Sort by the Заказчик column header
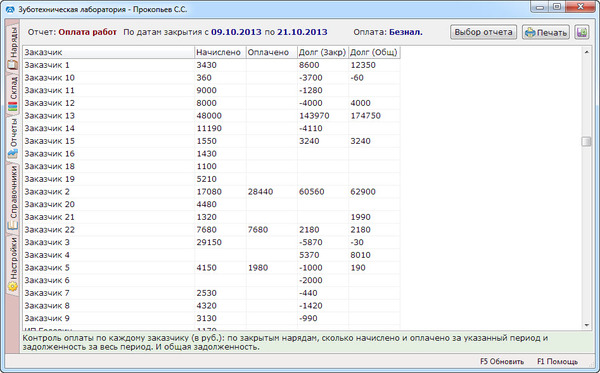 [109, 52]
